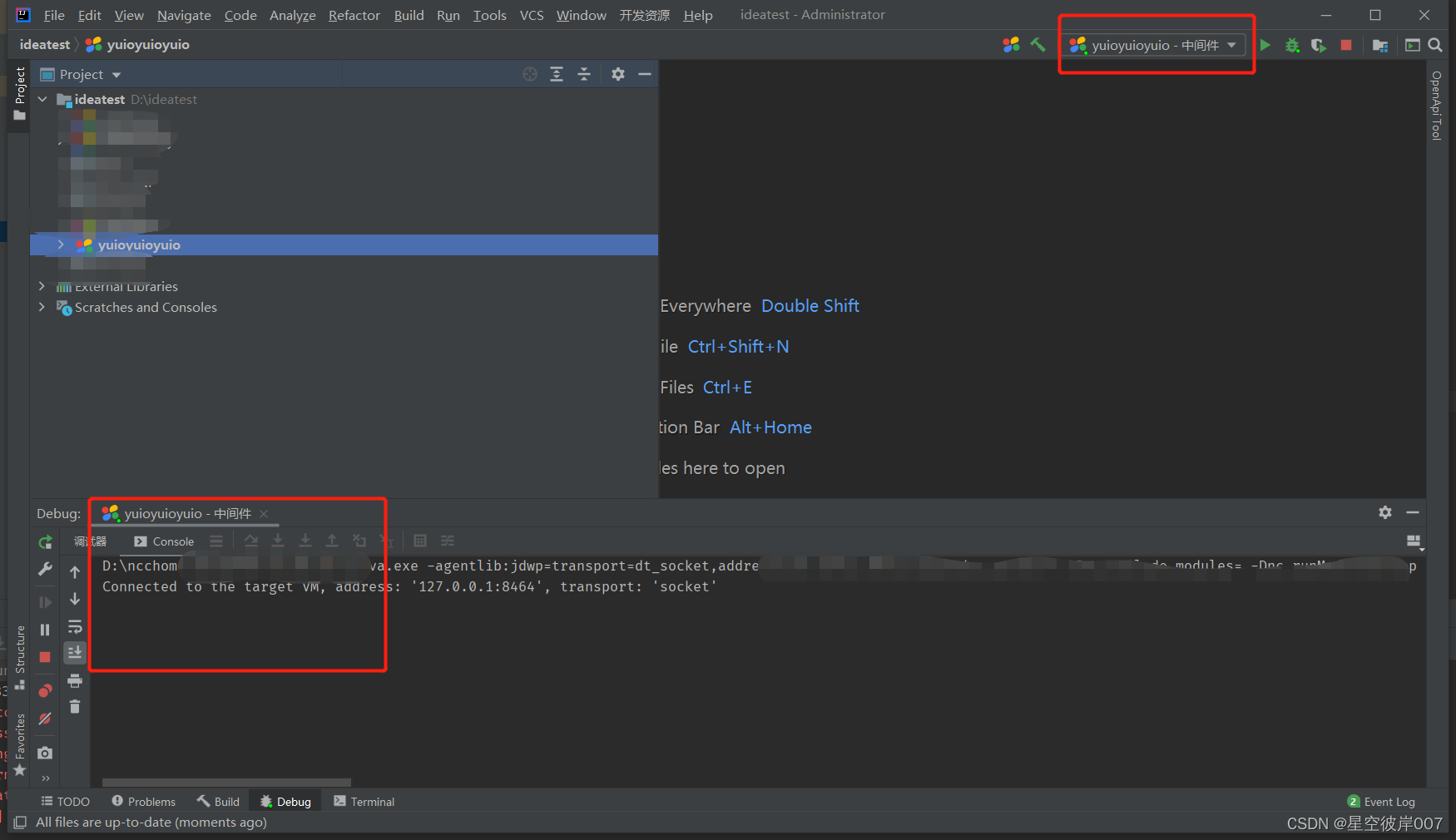Pause program in Debug sidebar
Viewport: 1456px width, 840px height.
45,630
